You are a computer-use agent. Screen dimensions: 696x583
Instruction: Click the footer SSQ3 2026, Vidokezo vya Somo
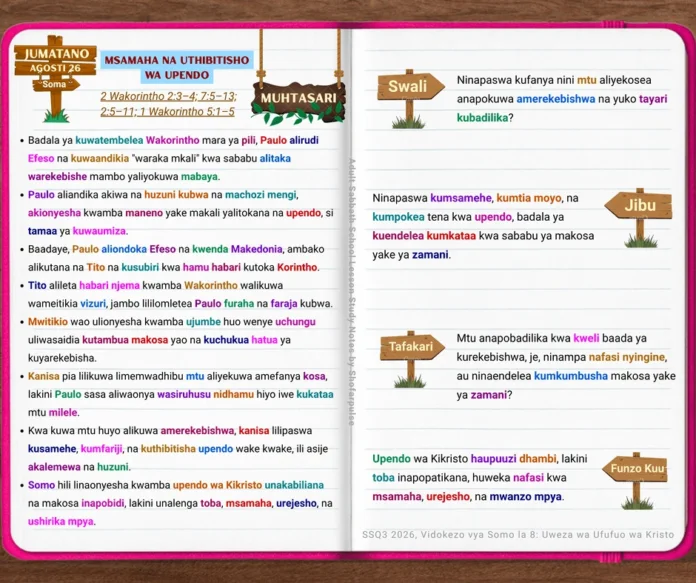518,535
